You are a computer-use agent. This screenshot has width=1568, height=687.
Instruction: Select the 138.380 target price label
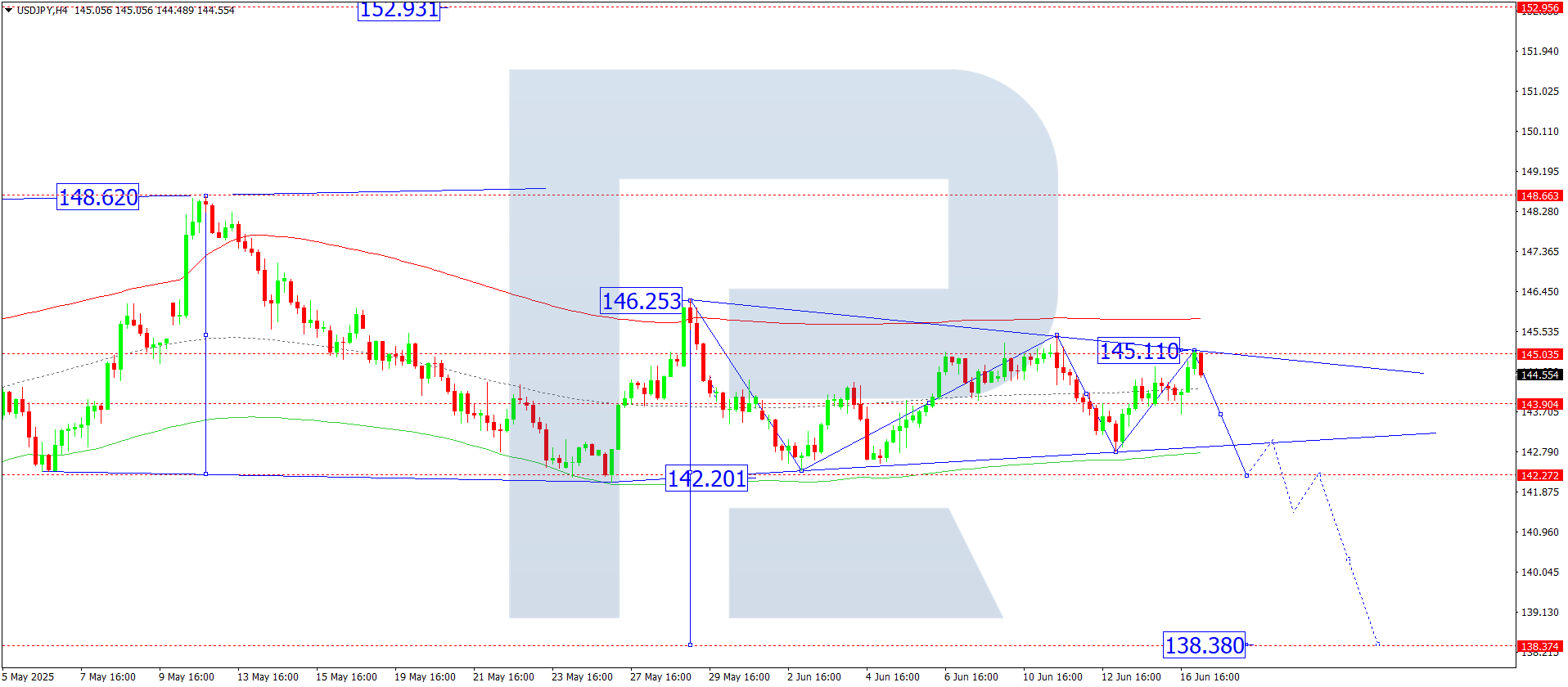(x=1205, y=645)
